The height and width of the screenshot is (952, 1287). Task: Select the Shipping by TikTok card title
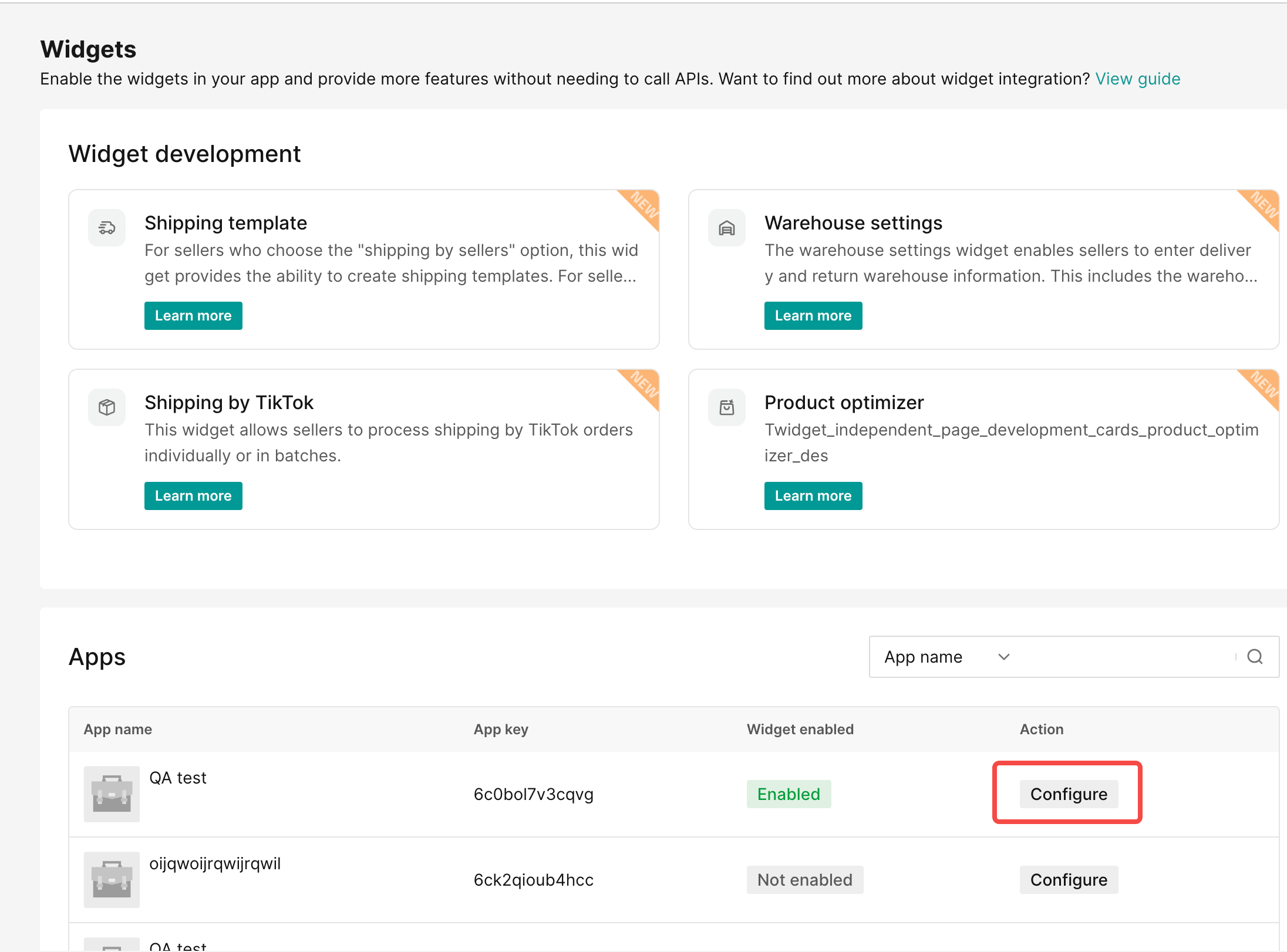(229, 403)
